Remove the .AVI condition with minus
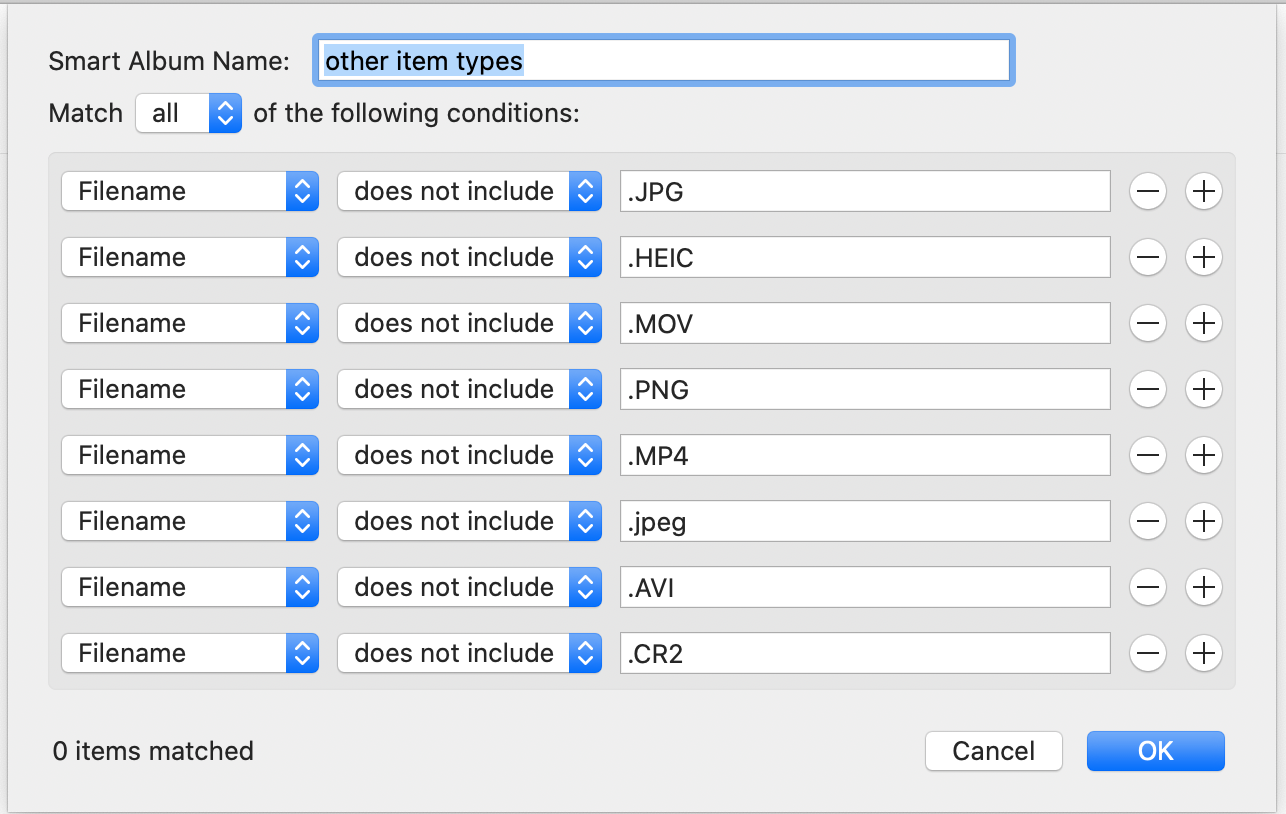The height and width of the screenshot is (814, 1286). click(x=1148, y=587)
